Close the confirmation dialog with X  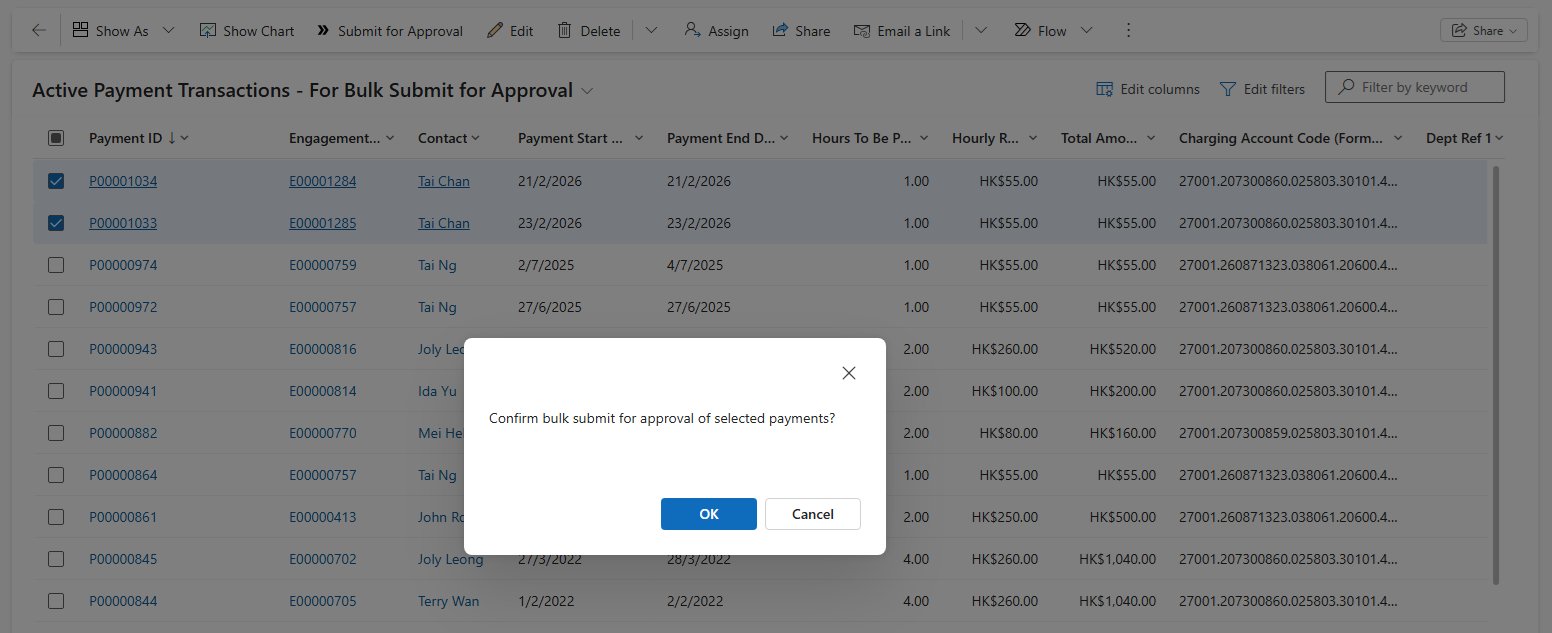click(x=849, y=373)
